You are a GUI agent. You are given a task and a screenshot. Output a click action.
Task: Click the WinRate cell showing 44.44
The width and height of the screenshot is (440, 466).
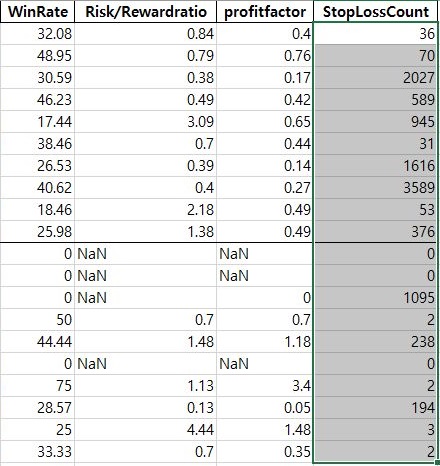click(37, 342)
